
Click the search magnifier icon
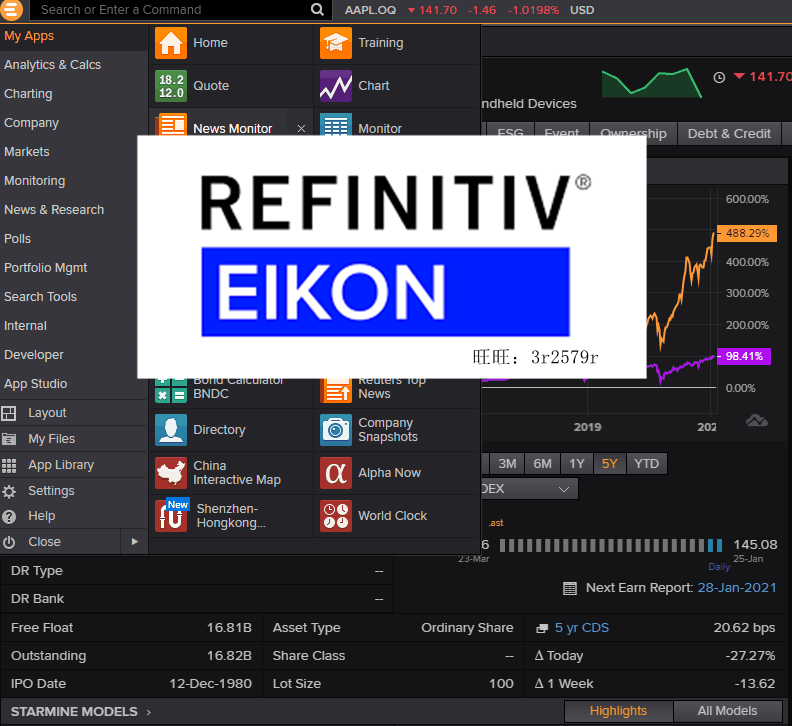point(317,10)
